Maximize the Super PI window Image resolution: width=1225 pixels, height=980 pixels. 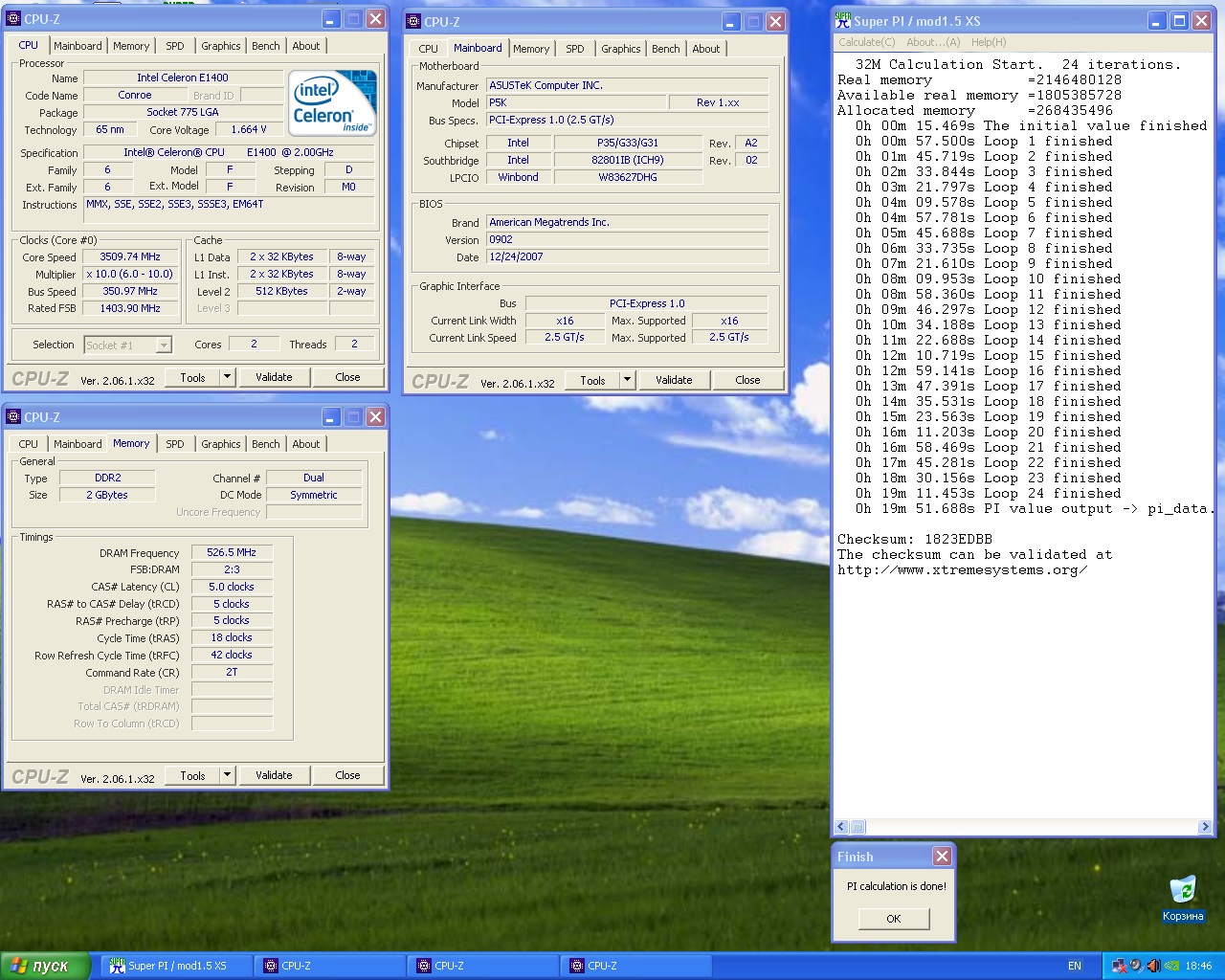pos(1179,20)
